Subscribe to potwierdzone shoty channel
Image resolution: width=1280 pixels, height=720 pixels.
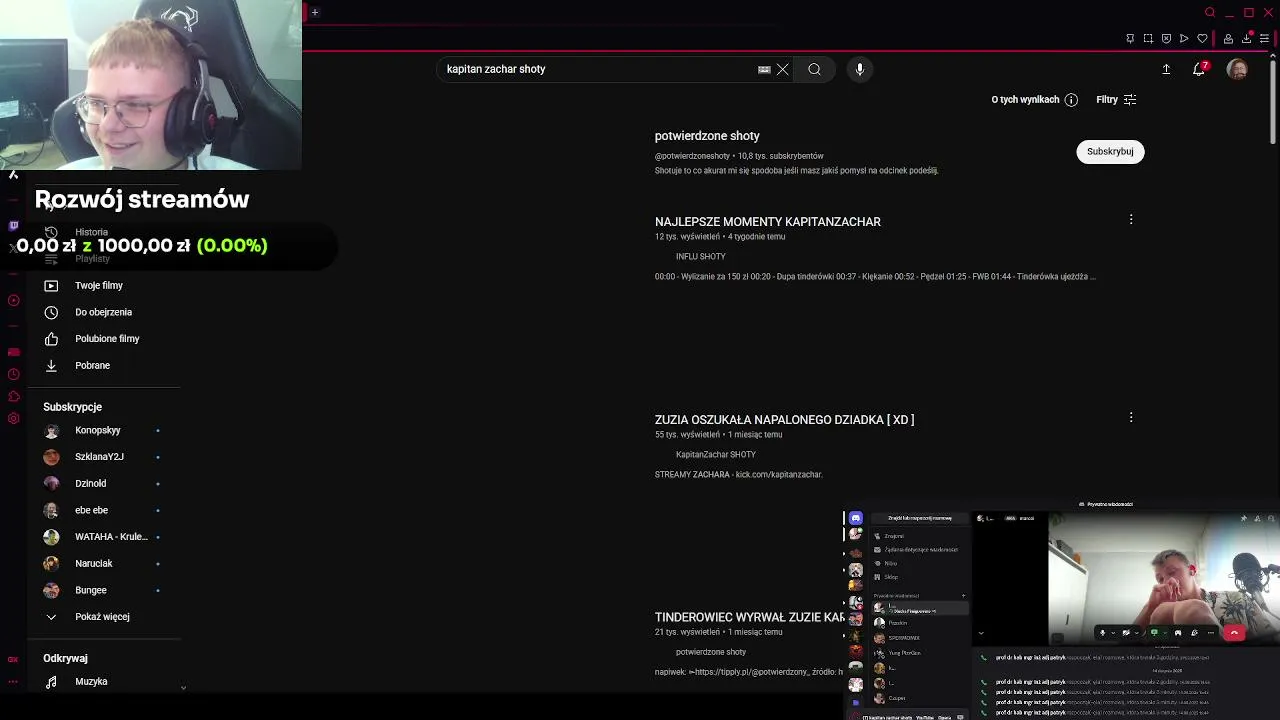point(1110,151)
